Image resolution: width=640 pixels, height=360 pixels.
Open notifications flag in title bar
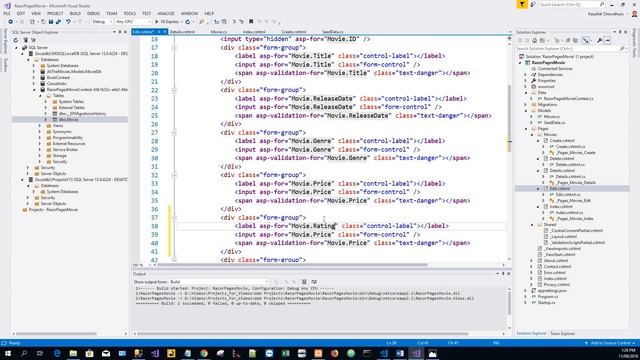tap(522, 4)
